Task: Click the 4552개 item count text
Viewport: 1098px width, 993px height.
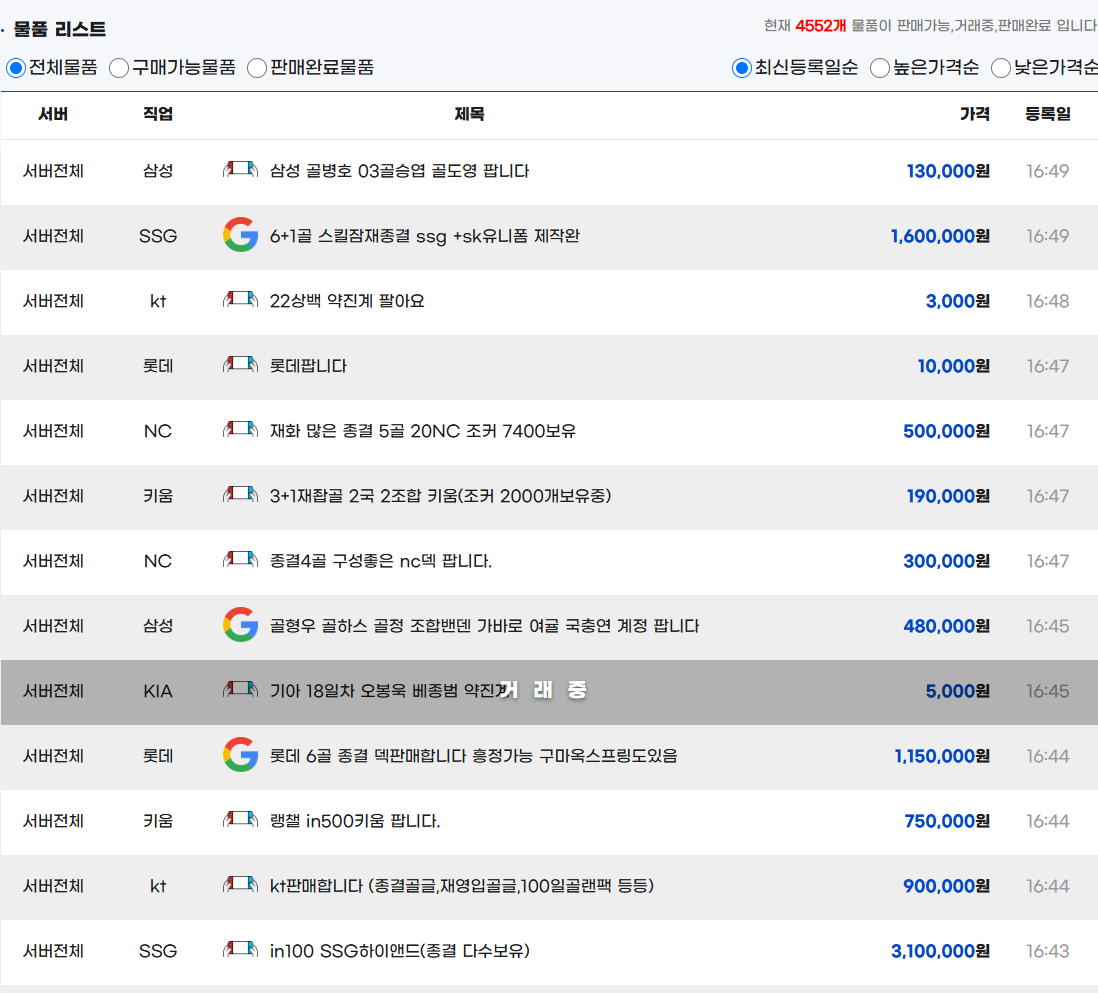Action: coord(821,26)
